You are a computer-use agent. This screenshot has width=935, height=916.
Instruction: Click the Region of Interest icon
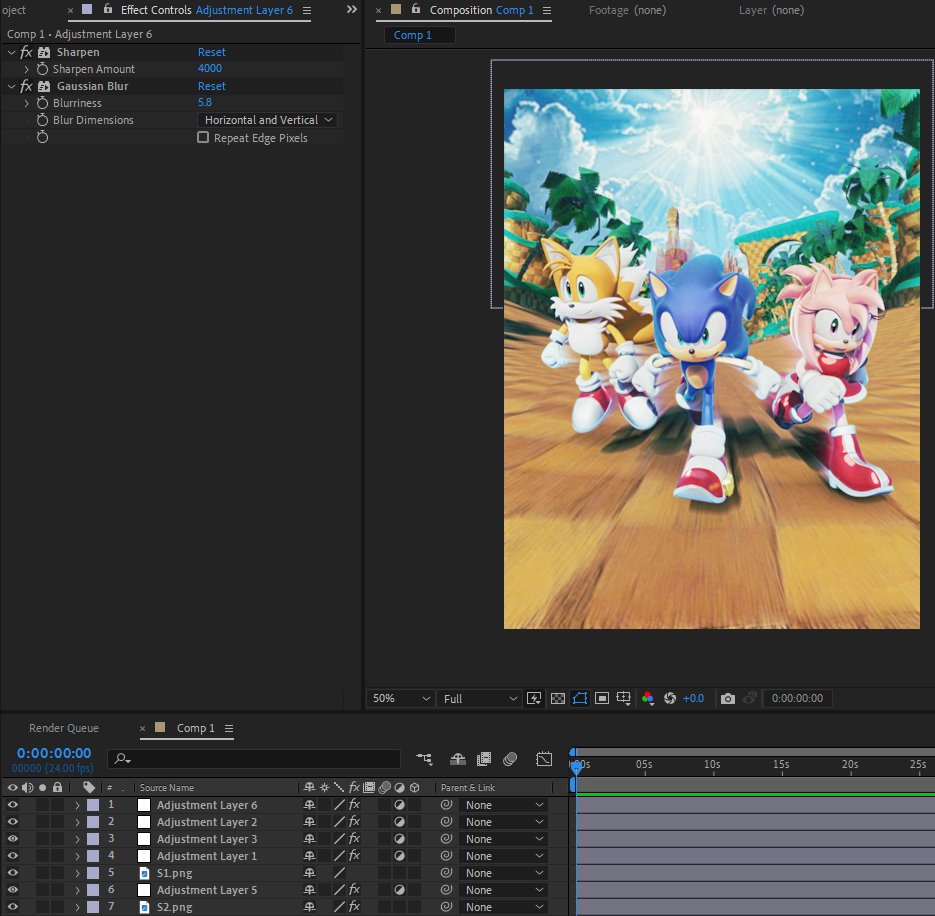tap(602, 698)
